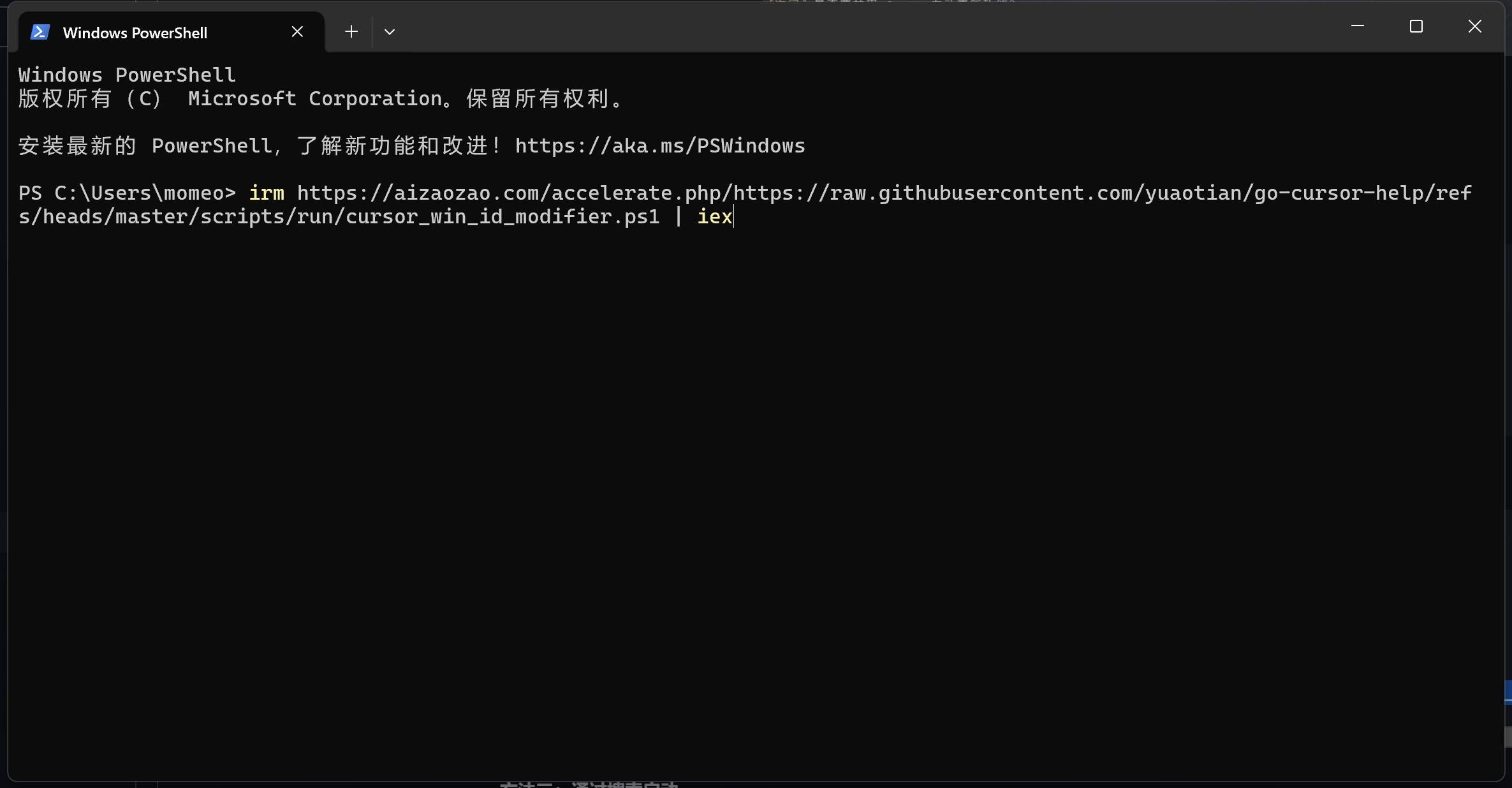Close the Windows PowerShell tab
The height and width of the screenshot is (788, 1512).
pyautogui.click(x=297, y=31)
